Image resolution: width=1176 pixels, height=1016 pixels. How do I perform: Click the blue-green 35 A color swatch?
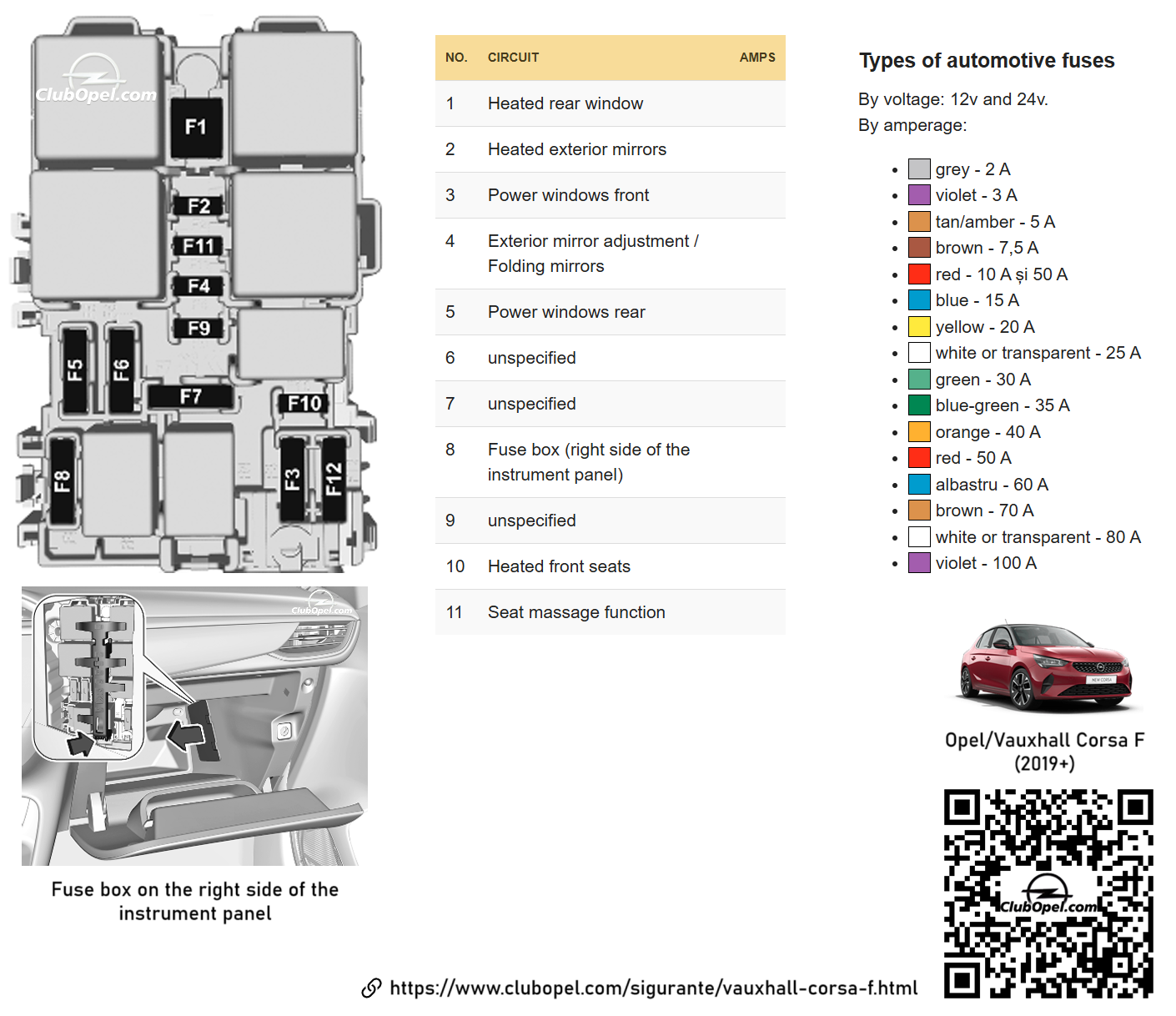click(x=919, y=405)
